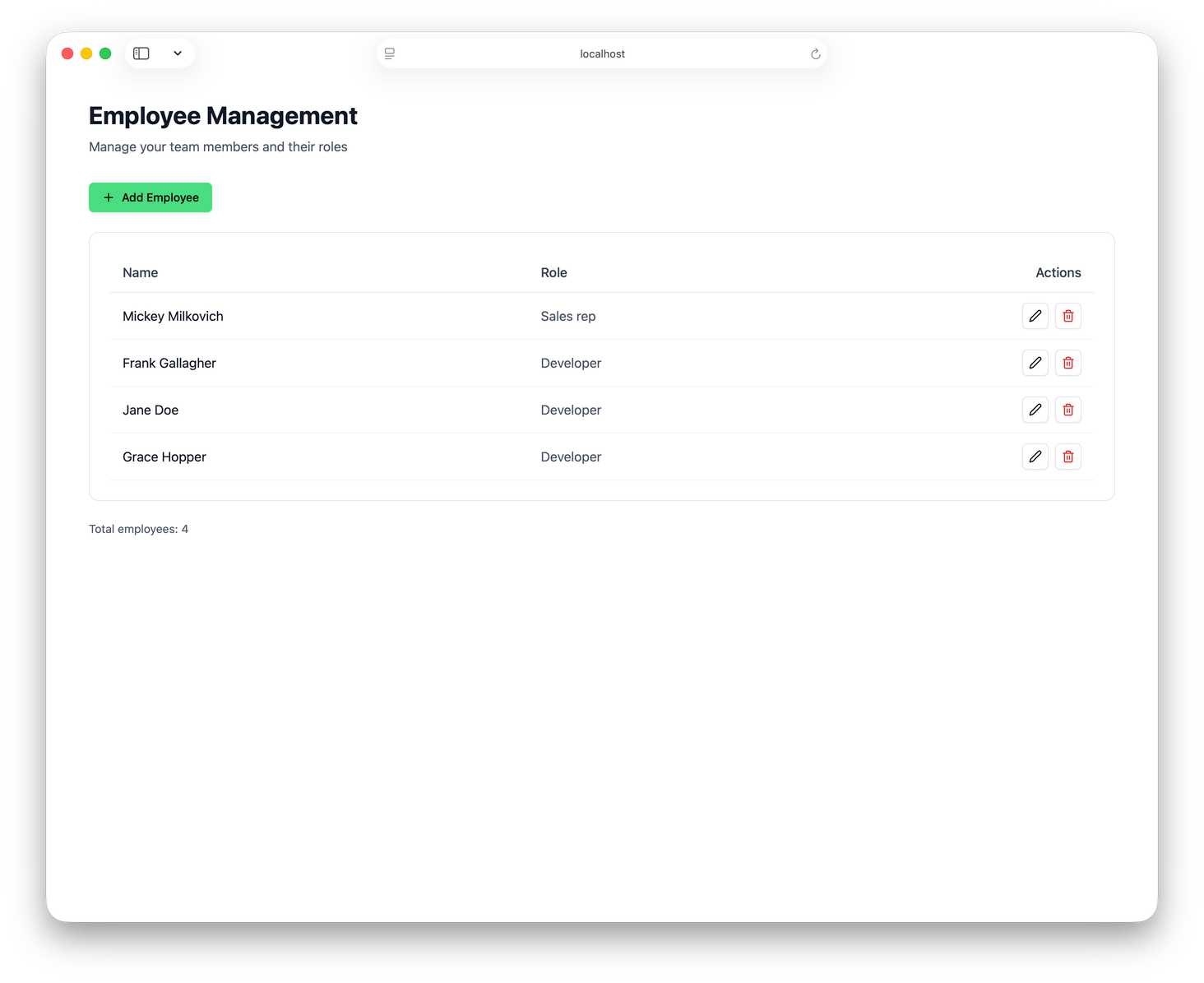
Task: Click the yellow minimize window button
Action: tap(86, 53)
